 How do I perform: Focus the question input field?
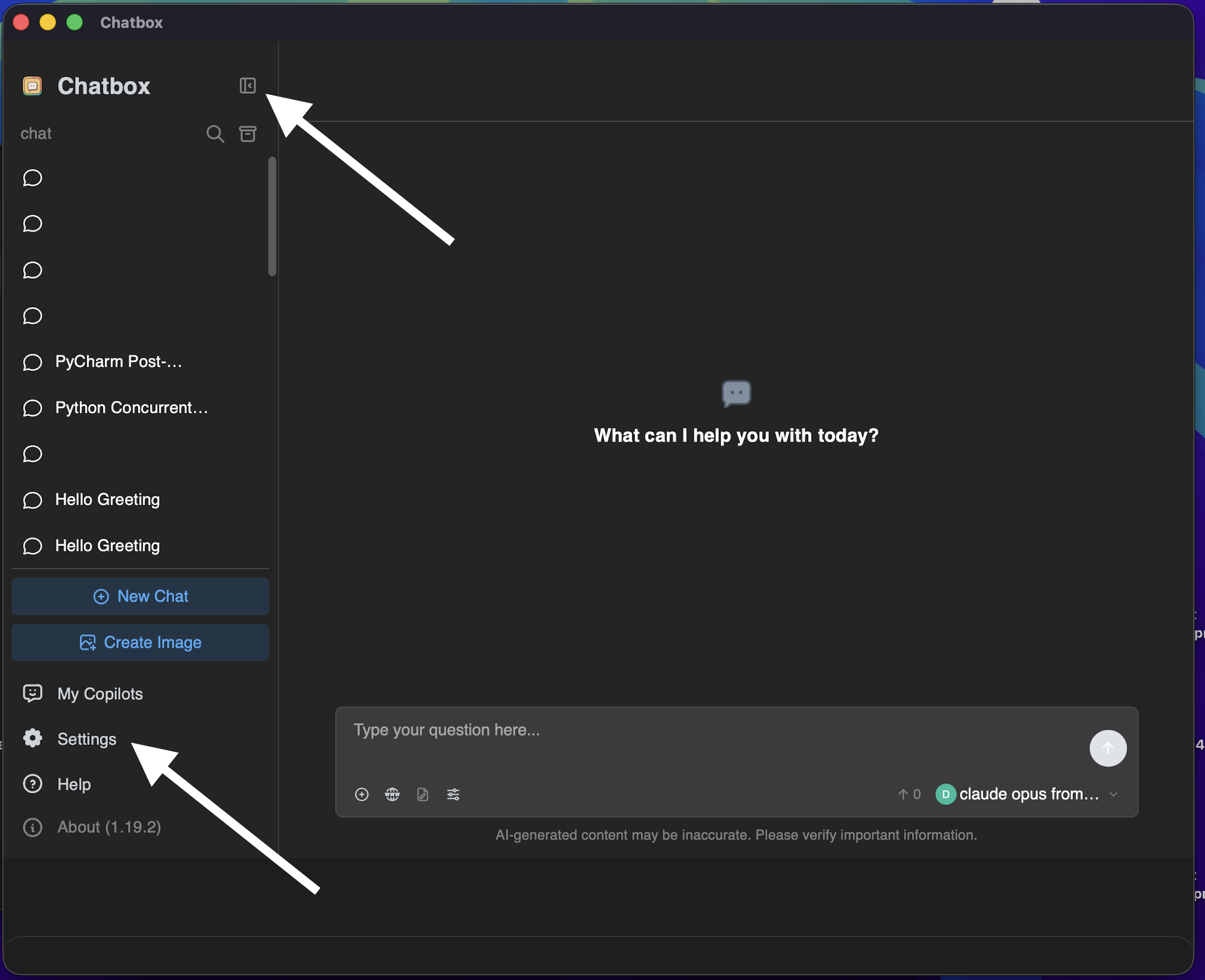coord(640,730)
